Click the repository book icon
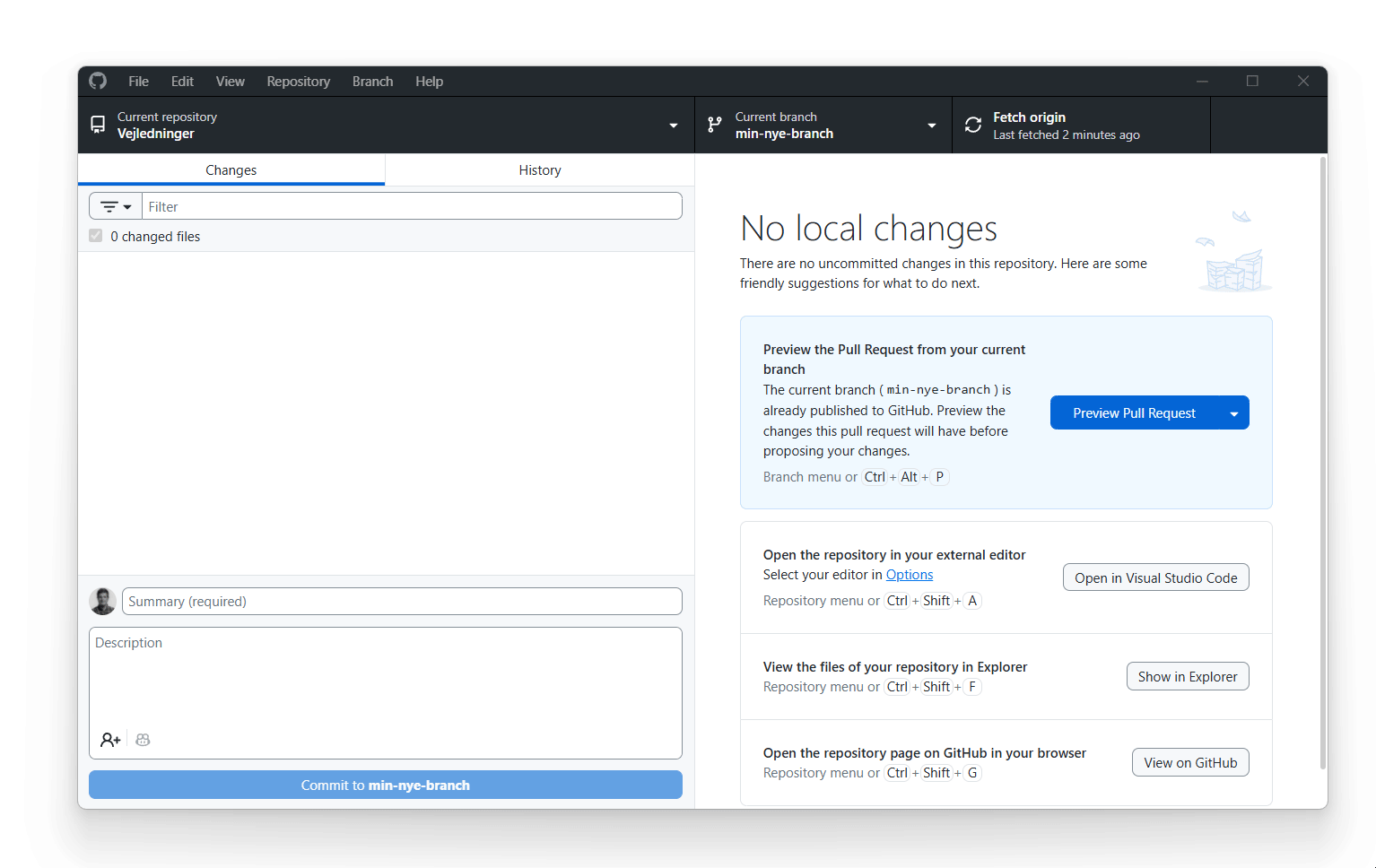Screen dimensions: 1376x868 (x=98, y=124)
